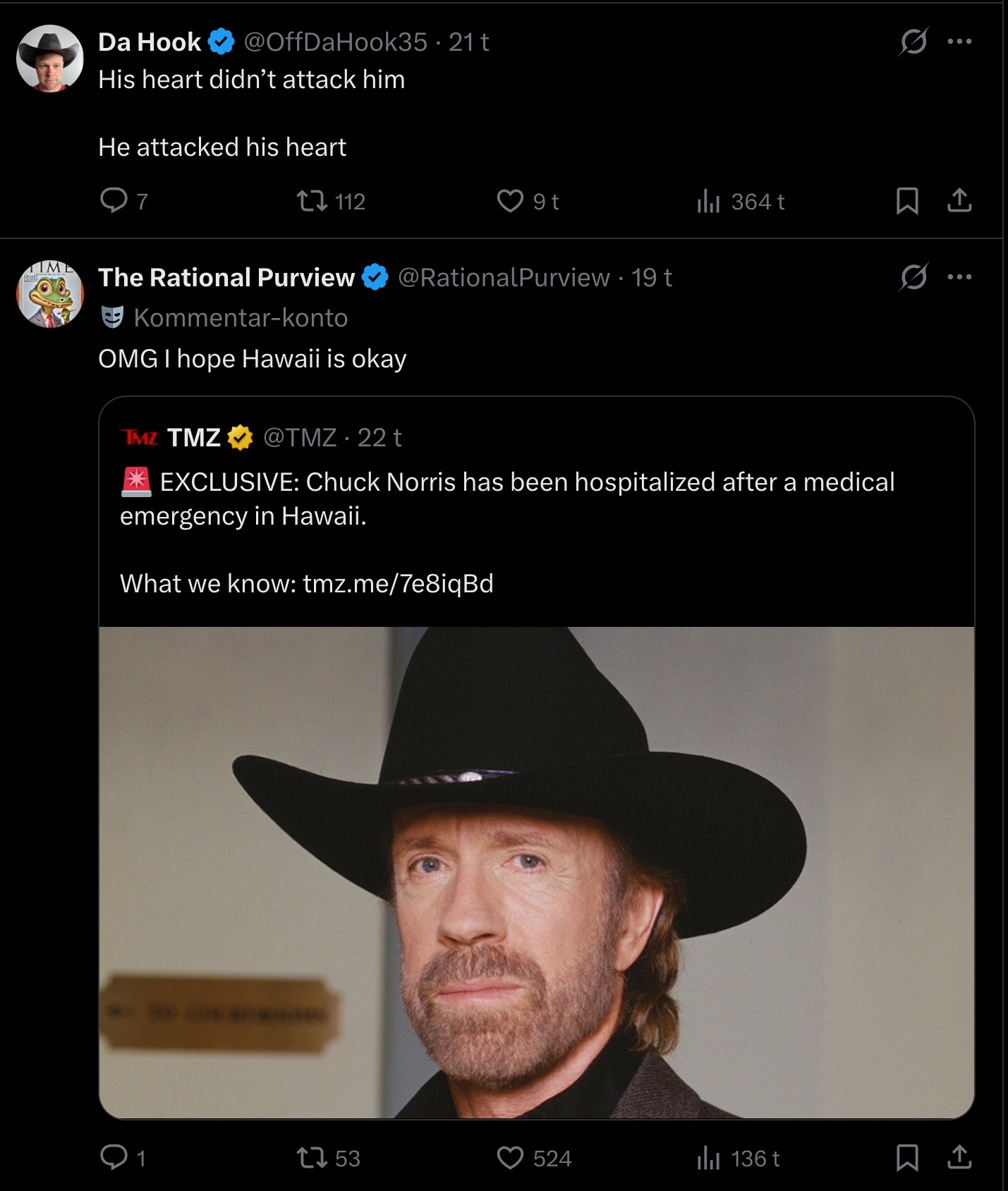Open the tmz.me/7e8iqBd link

pyautogui.click(x=398, y=584)
